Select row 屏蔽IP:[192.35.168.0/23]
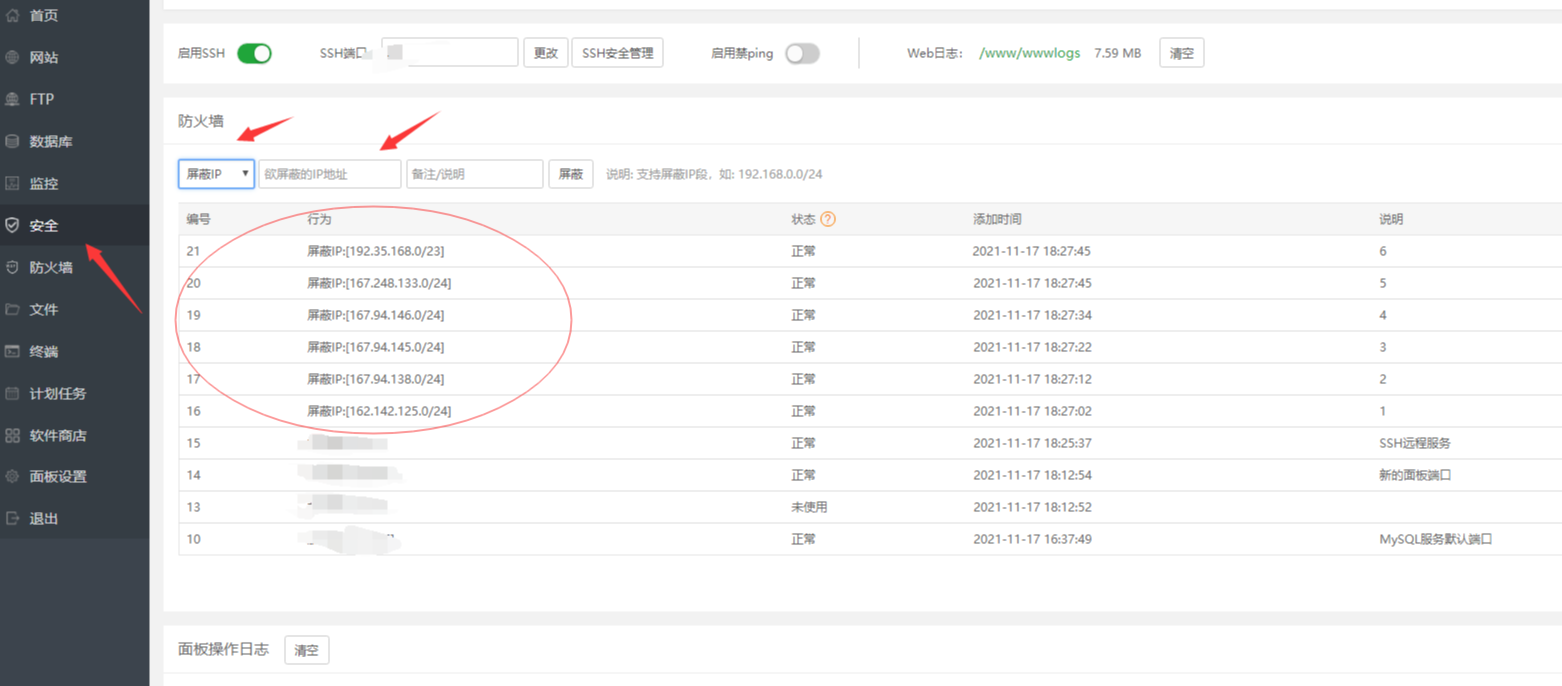 [x=870, y=251]
